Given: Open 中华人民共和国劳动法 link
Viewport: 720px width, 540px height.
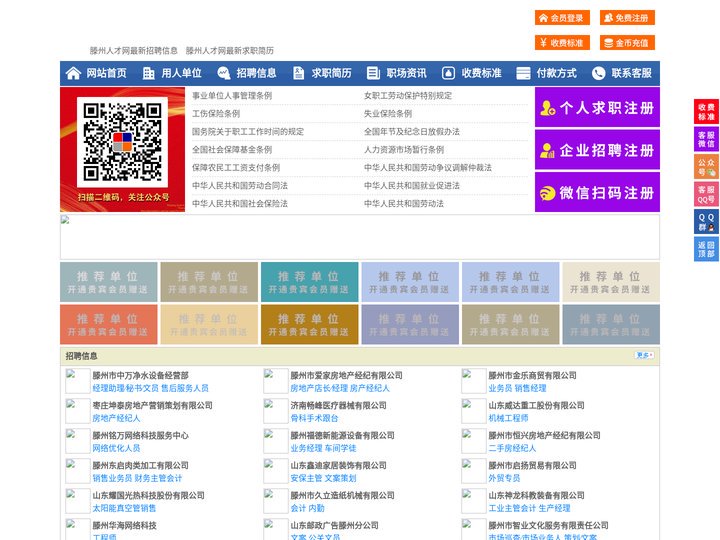Looking at the screenshot, I should point(404,203).
